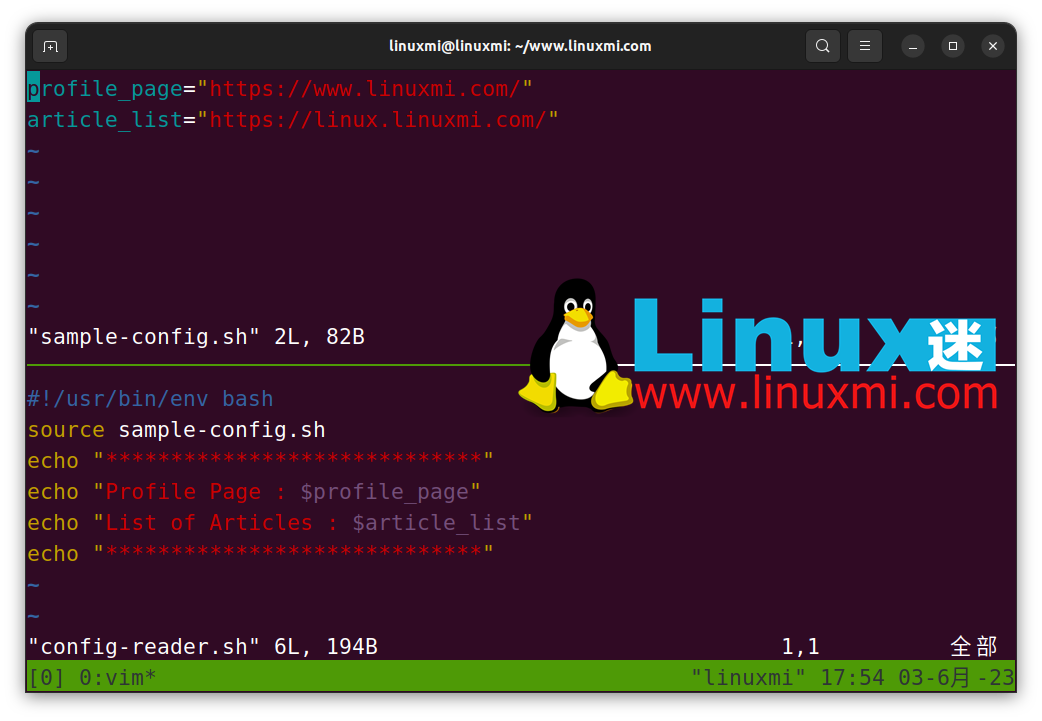1042x721 pixels.
Task: Click the window title linuxmi@linuxmi
Action: [520, 46]
